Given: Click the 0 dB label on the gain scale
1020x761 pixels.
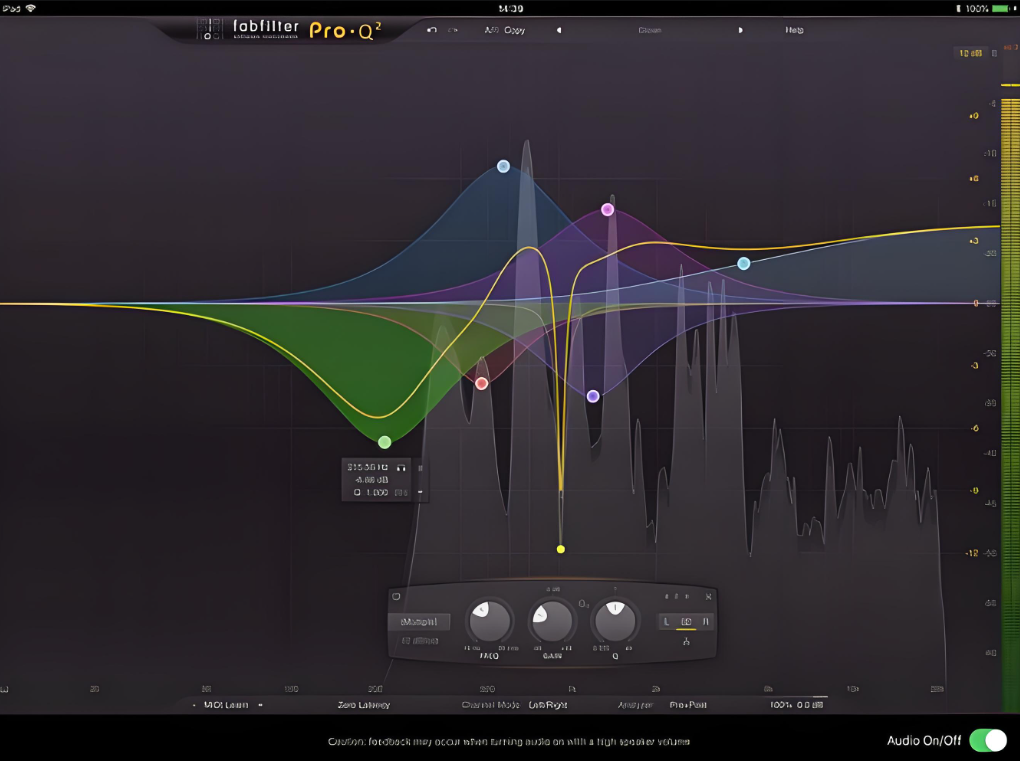Looking at the screenshot, I should click(975, 304).
